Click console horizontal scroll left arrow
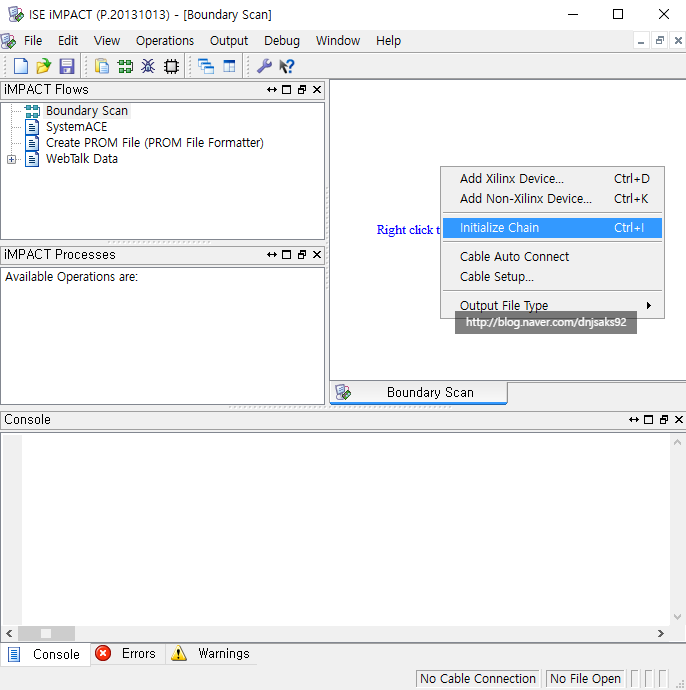 click(x=9, y=634)
